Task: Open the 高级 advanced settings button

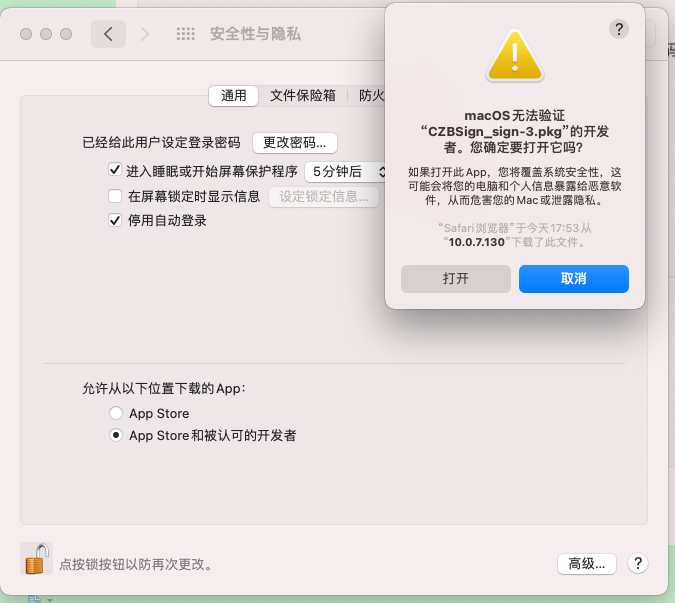Action: 586,563
